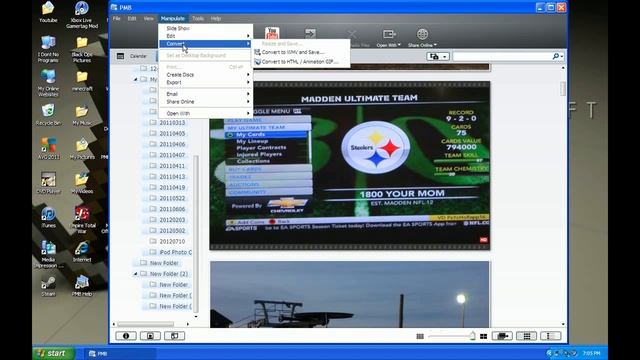Open the Steam desktop icon

pos(48,286)
